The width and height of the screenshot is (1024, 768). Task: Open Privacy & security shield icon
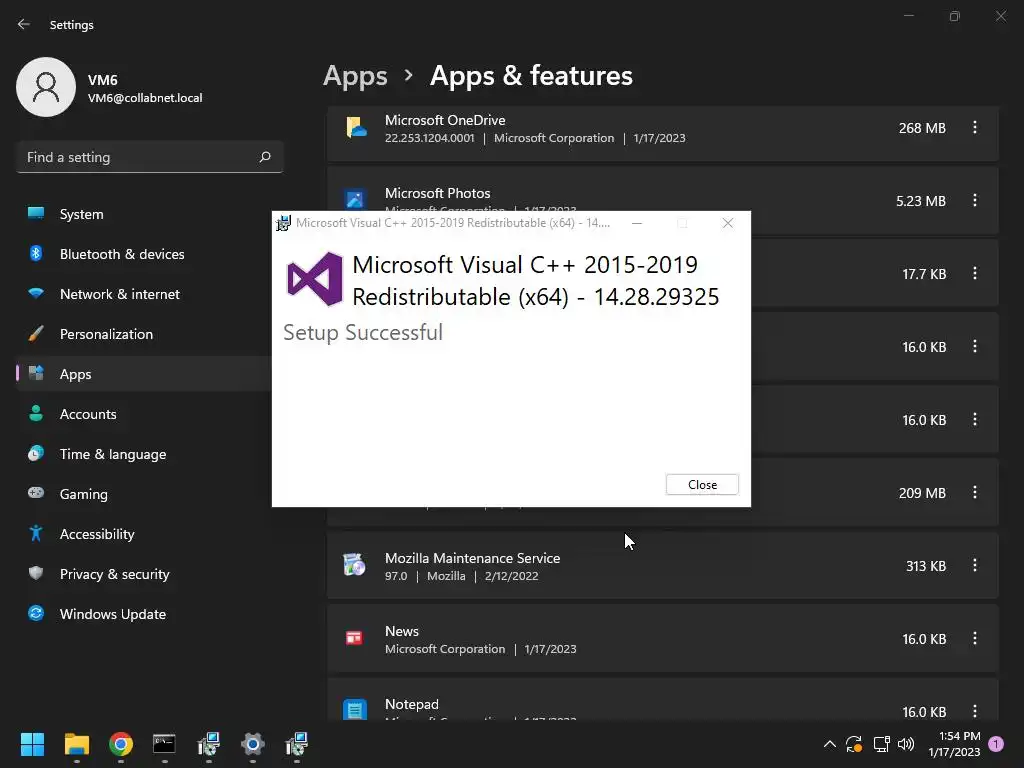coord(36,574)
